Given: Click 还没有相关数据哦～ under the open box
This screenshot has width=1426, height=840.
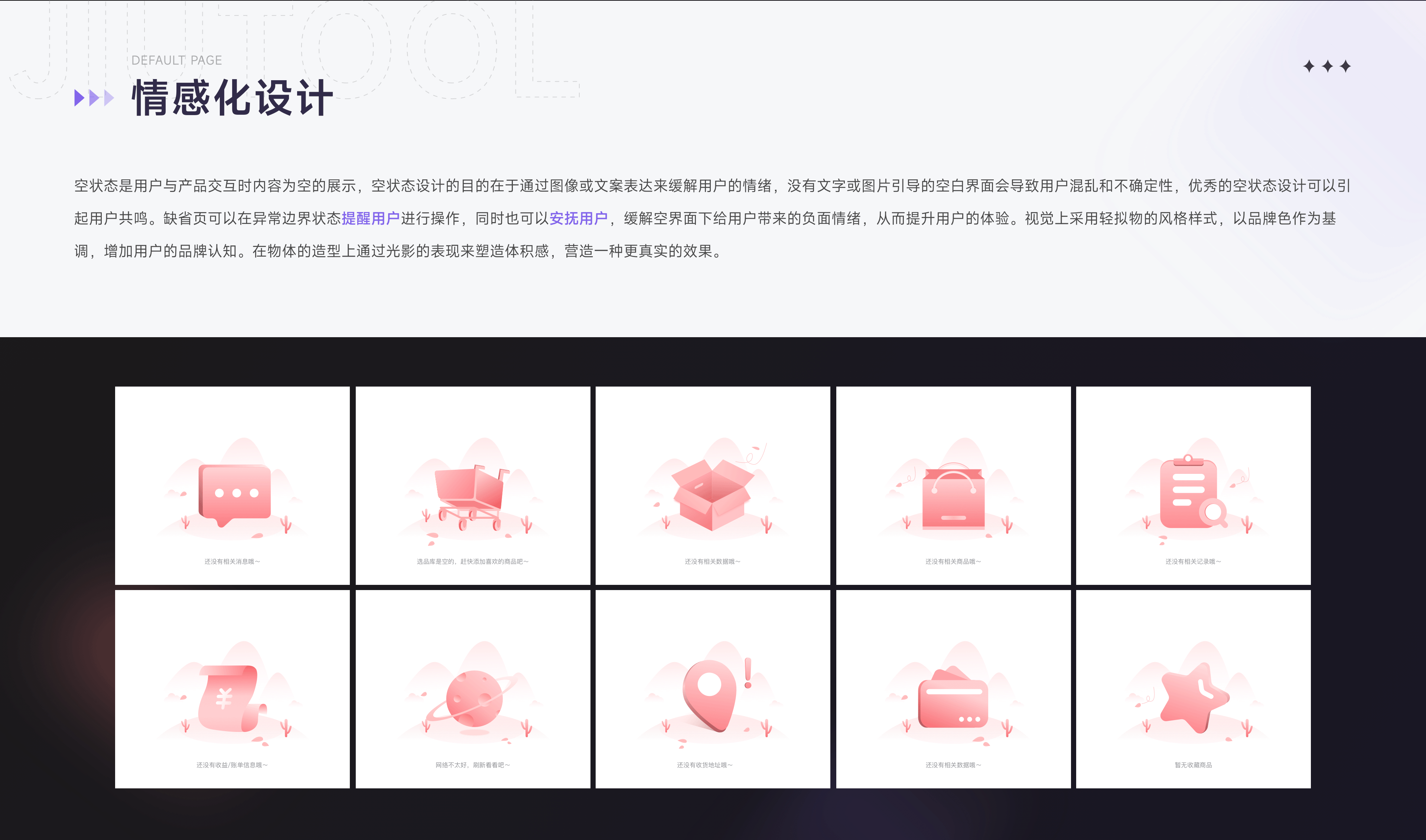Looking at the screenshot, I should point(712,561).
